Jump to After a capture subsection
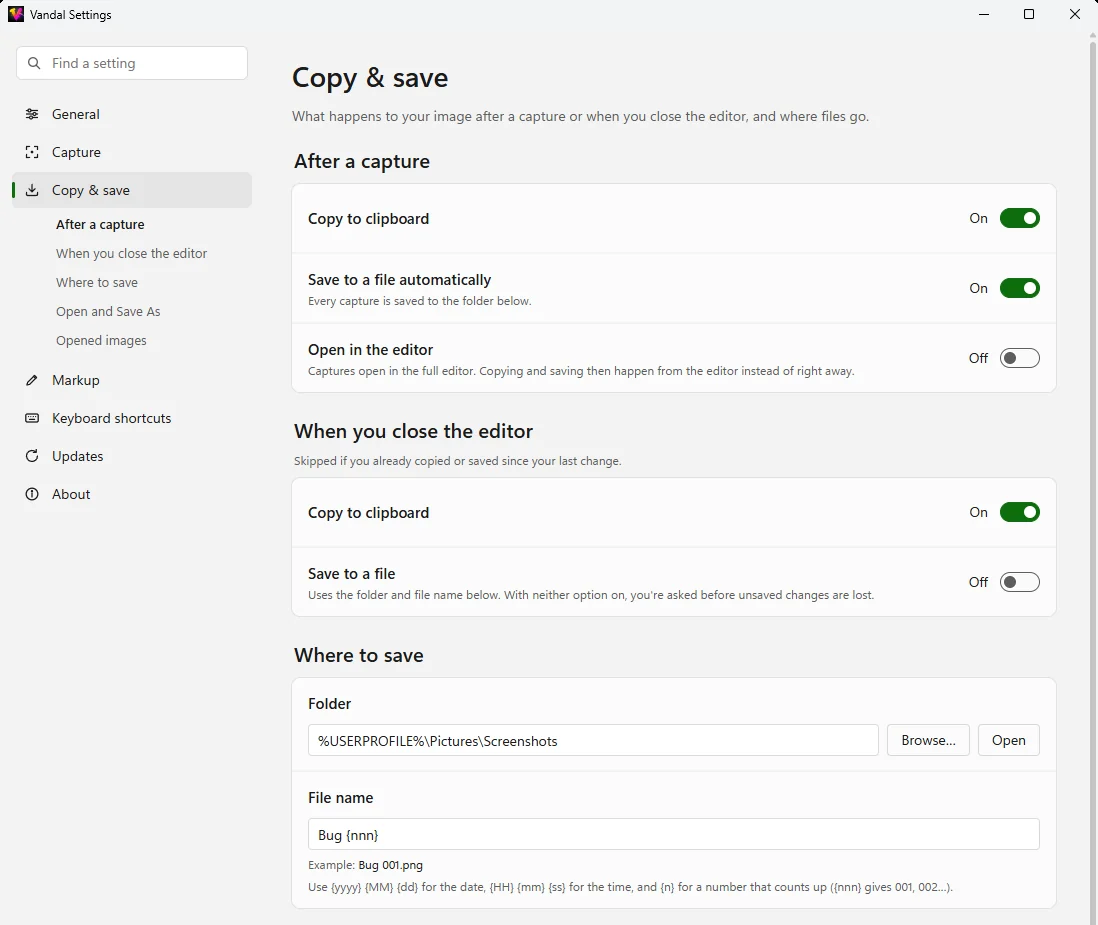This screenshot has width=1098, height=925. tap(100, 224)
